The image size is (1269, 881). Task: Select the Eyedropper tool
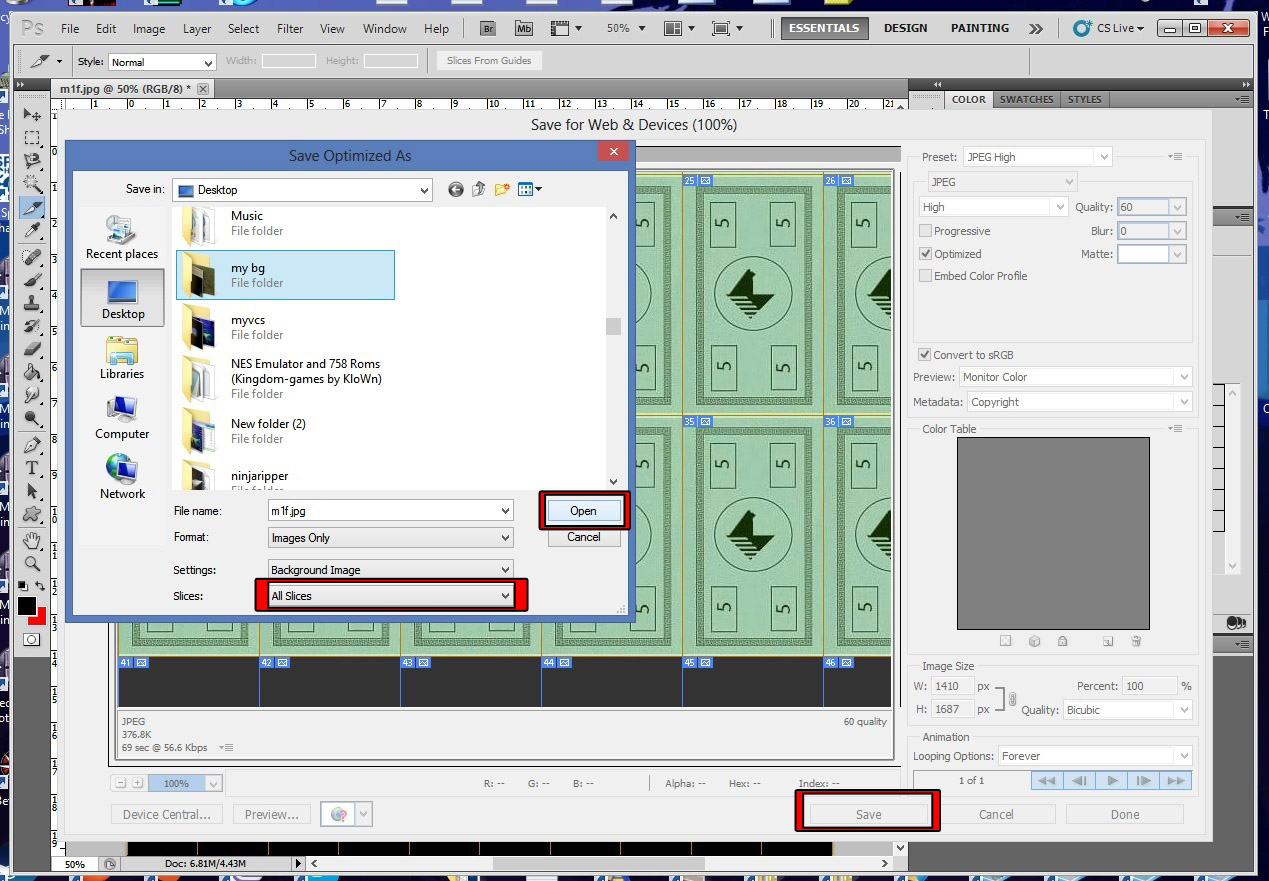32,231
